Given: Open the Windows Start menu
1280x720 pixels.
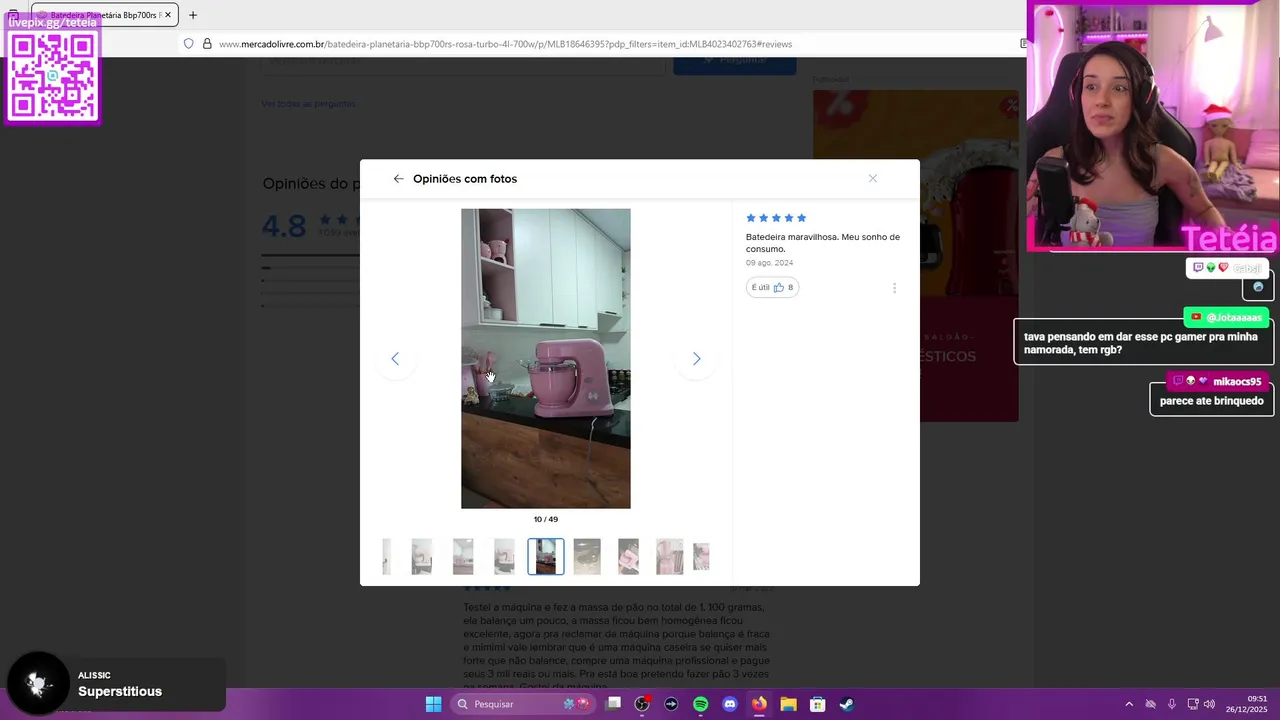Looking at the screenshot, I should (433, 704).
